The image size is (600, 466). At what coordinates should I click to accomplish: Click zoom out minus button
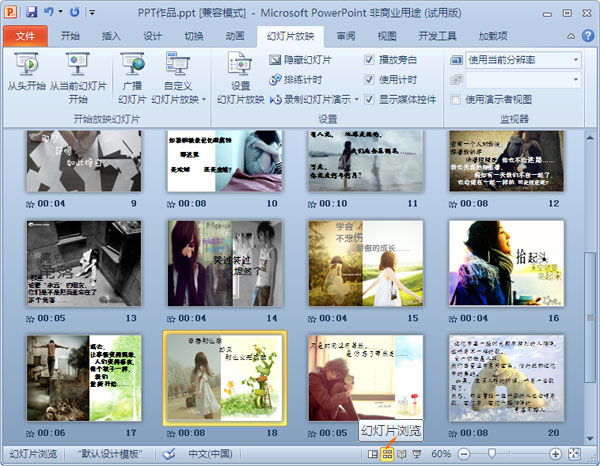pyautogui.click(x=464, y=454)
